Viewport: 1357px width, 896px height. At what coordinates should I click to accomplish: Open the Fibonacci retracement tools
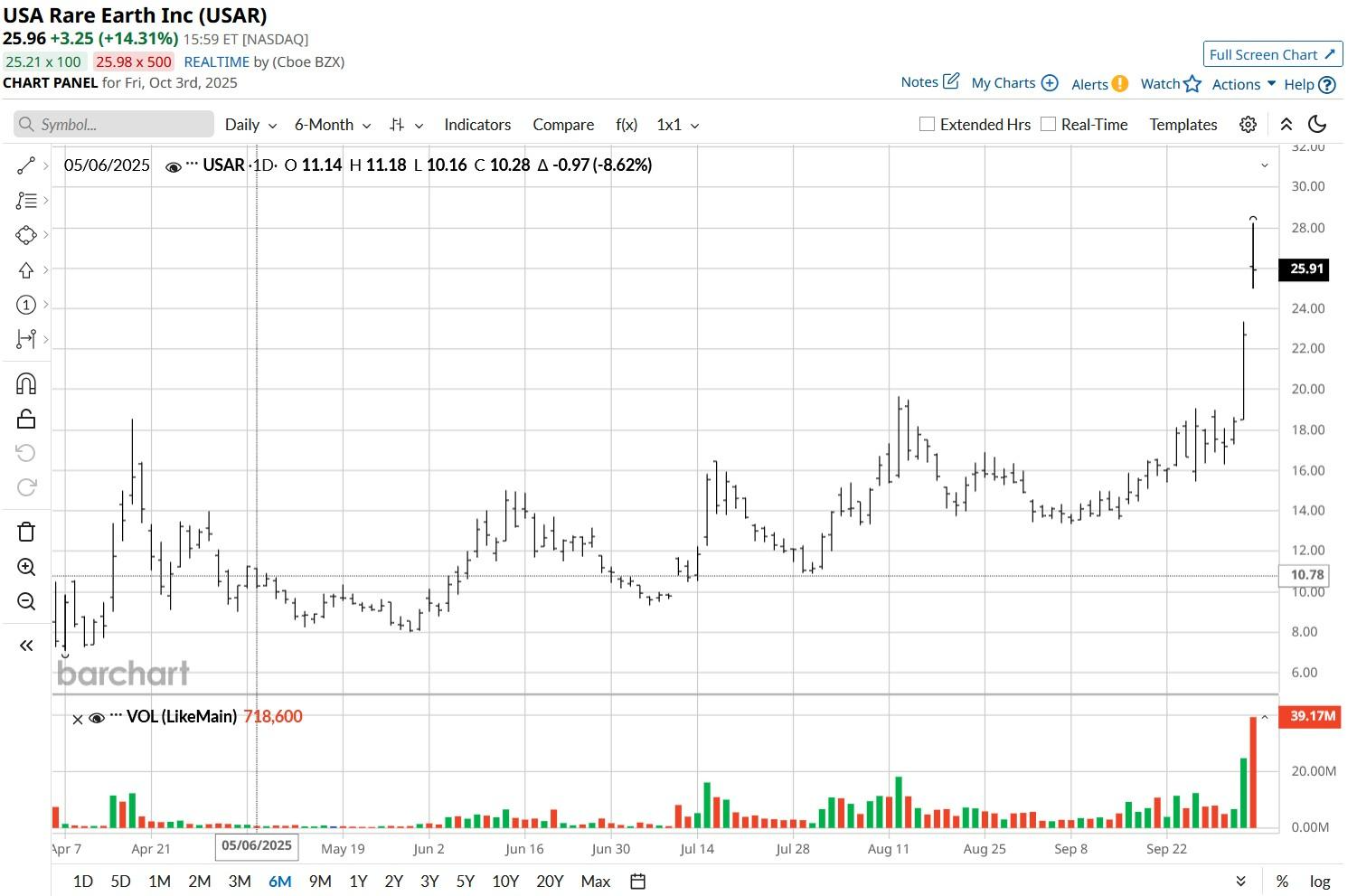click(26, 201)
